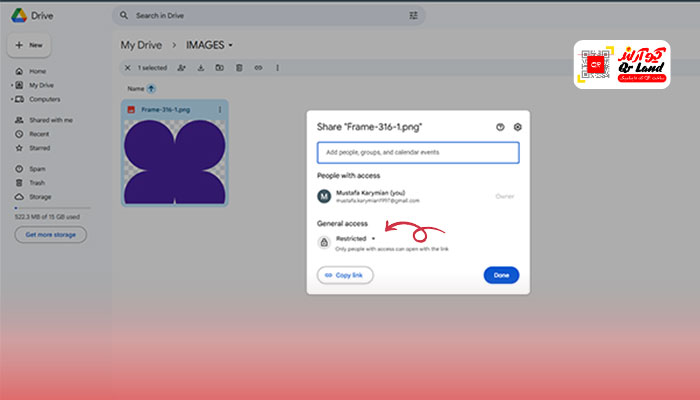
Task: Clear the selection with the X icon
Action: click(x=126, y=68)
